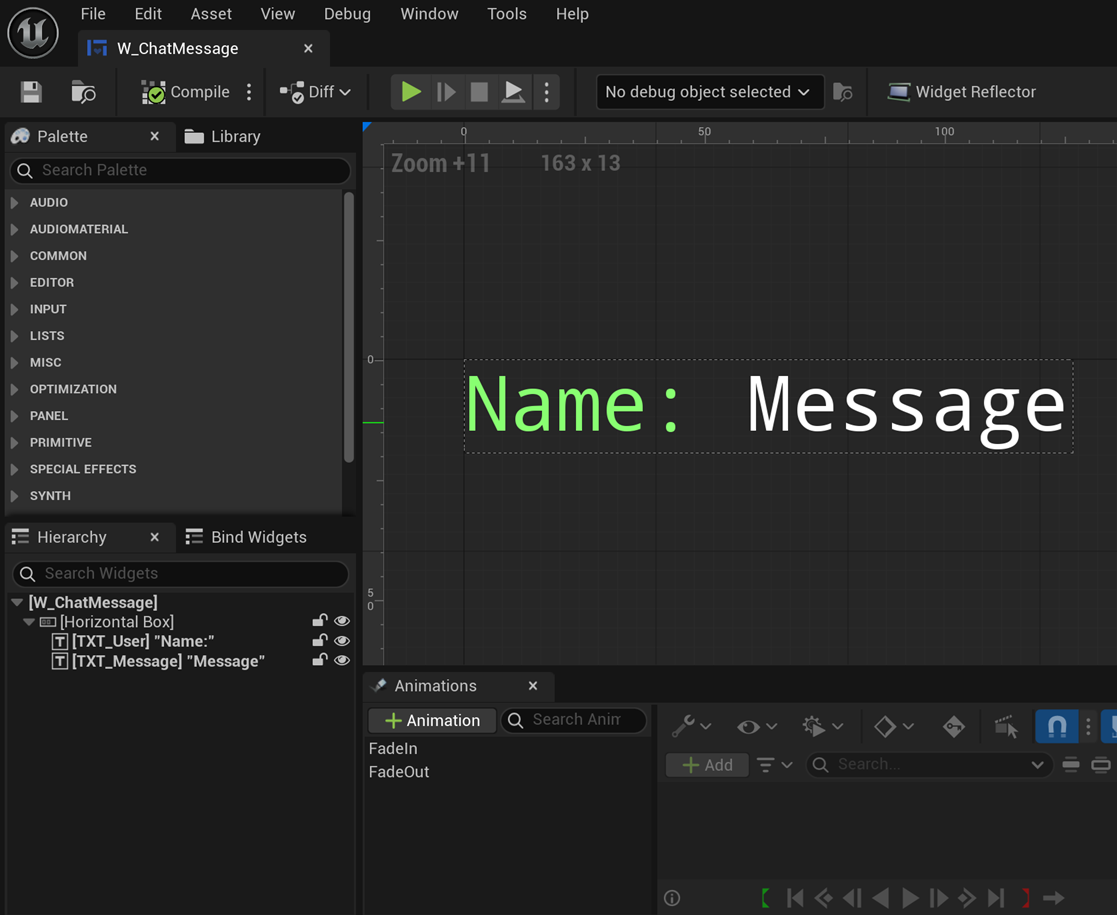
Task: Toggle snapping with the magnet icon
Action: (1056, 726)
